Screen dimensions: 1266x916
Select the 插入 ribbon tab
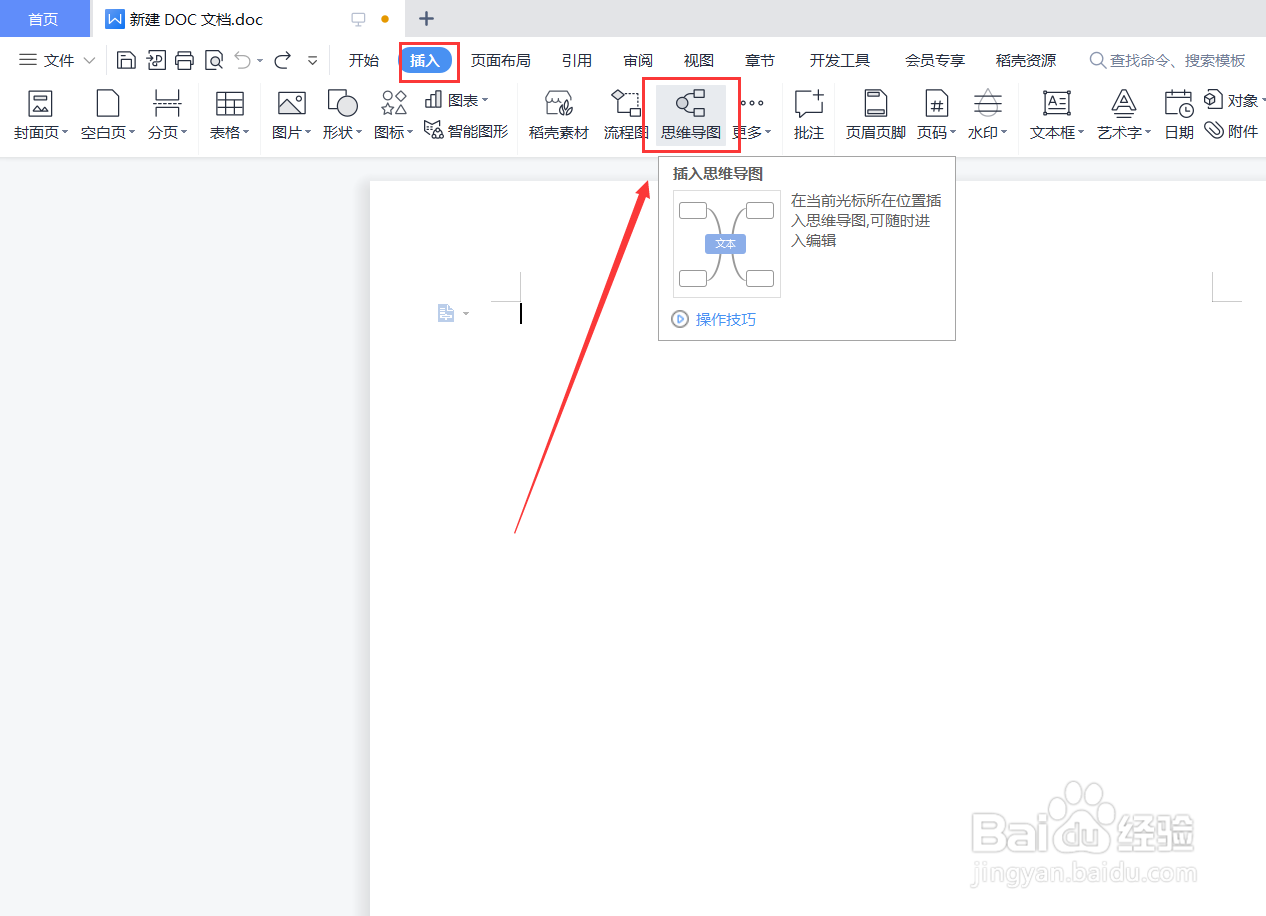pos(425,61)
